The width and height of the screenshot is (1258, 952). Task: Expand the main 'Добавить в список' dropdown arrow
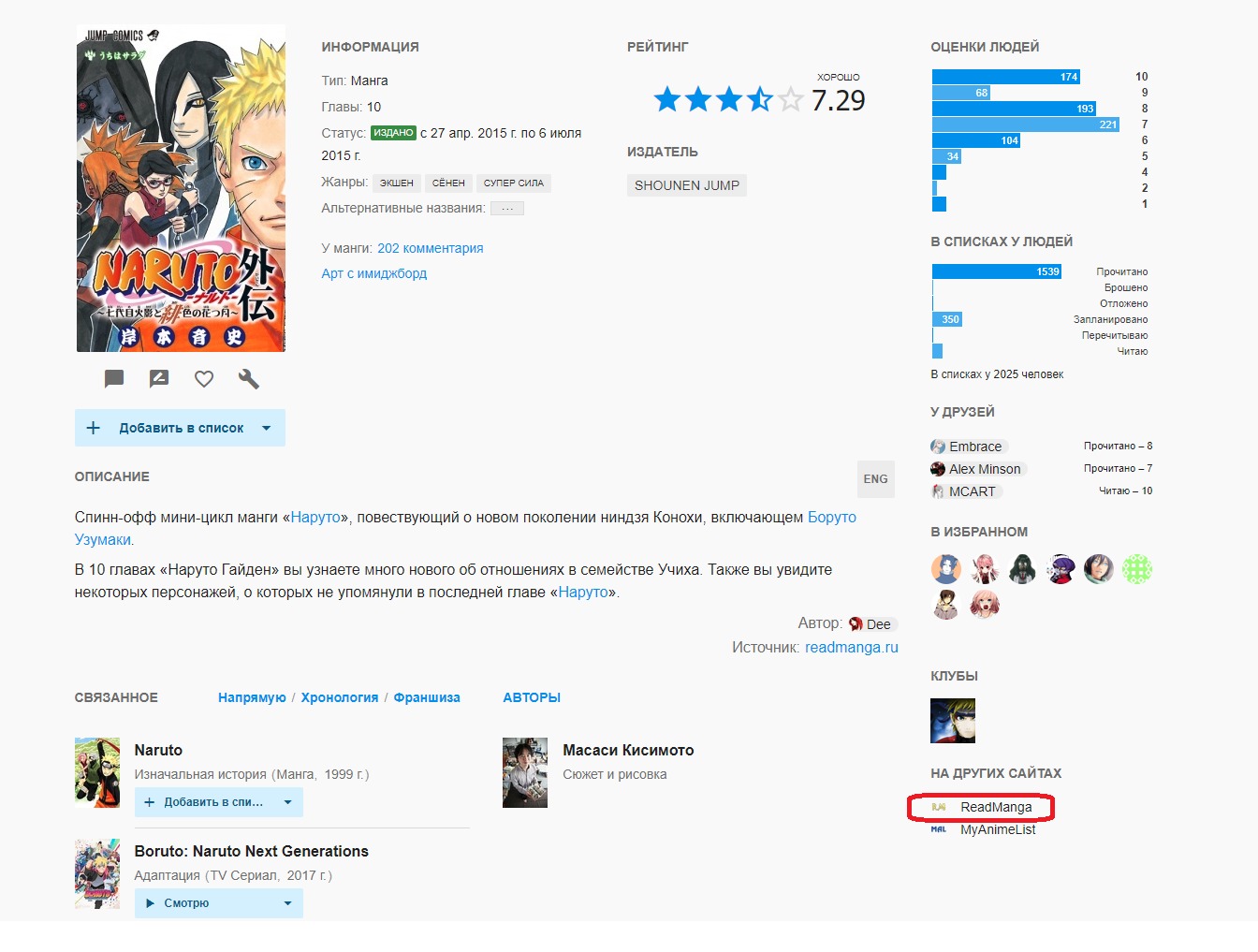pos(267,428)
